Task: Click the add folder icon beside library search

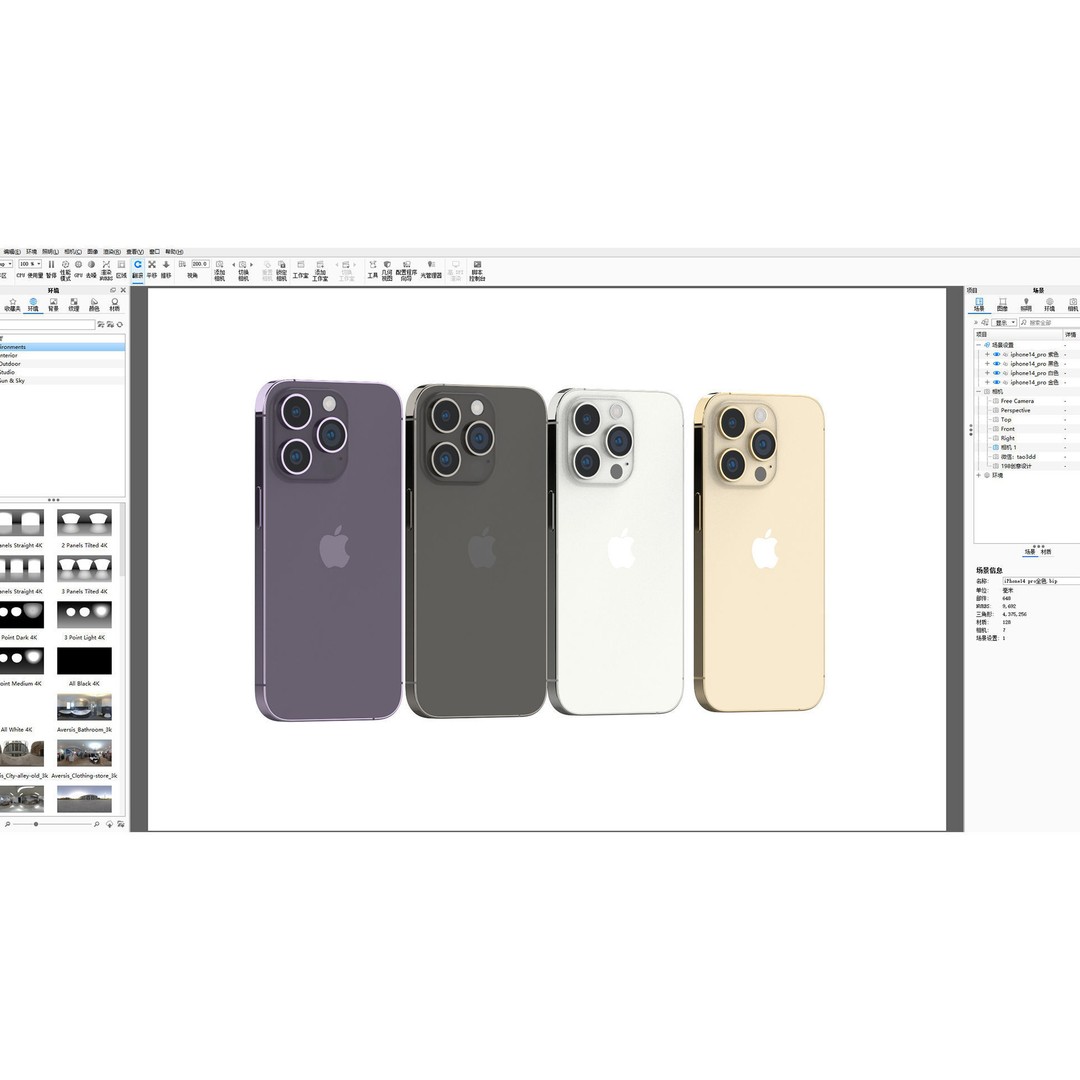Action: (x=101, y=324)
